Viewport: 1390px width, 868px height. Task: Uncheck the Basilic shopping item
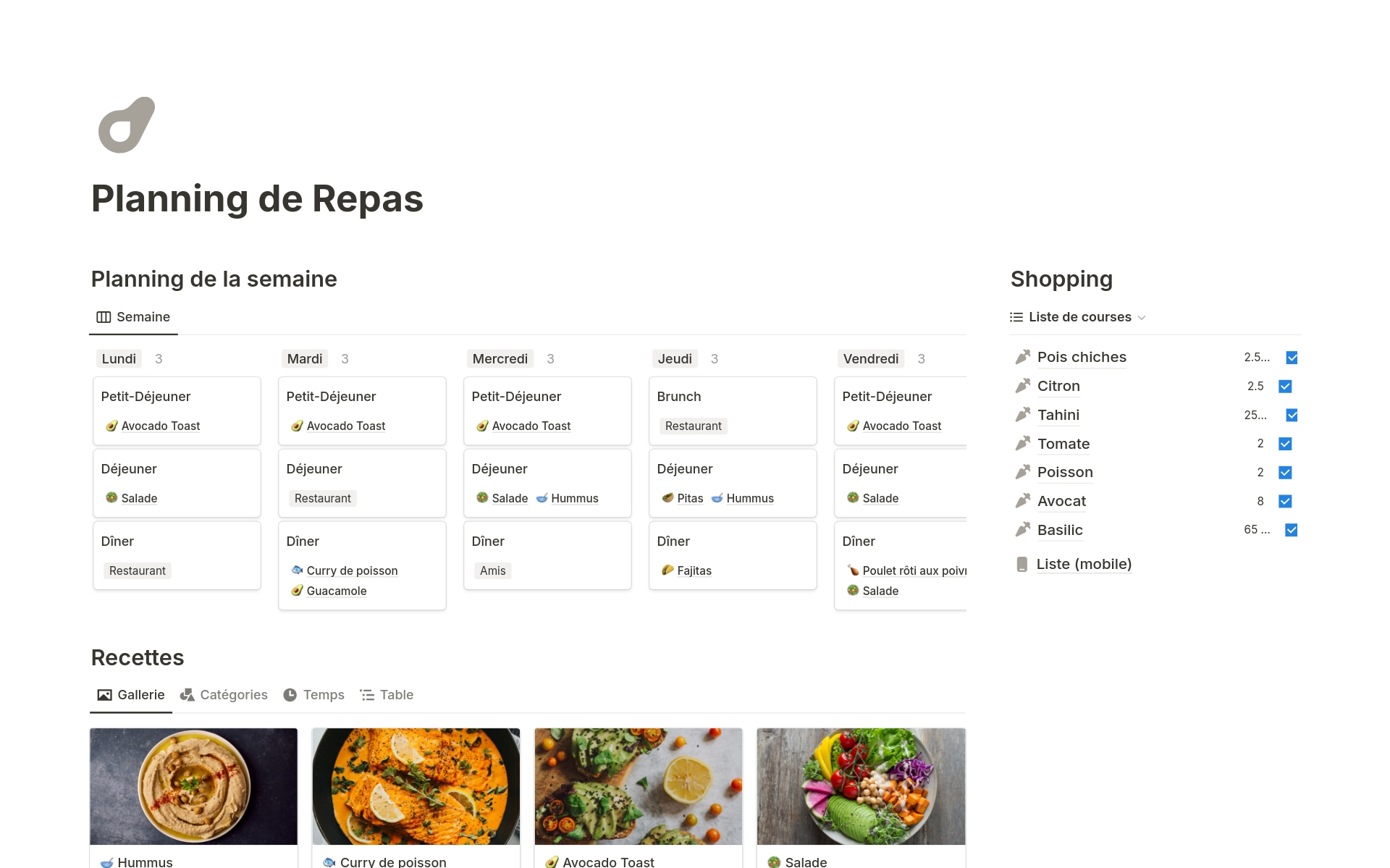1291,530
